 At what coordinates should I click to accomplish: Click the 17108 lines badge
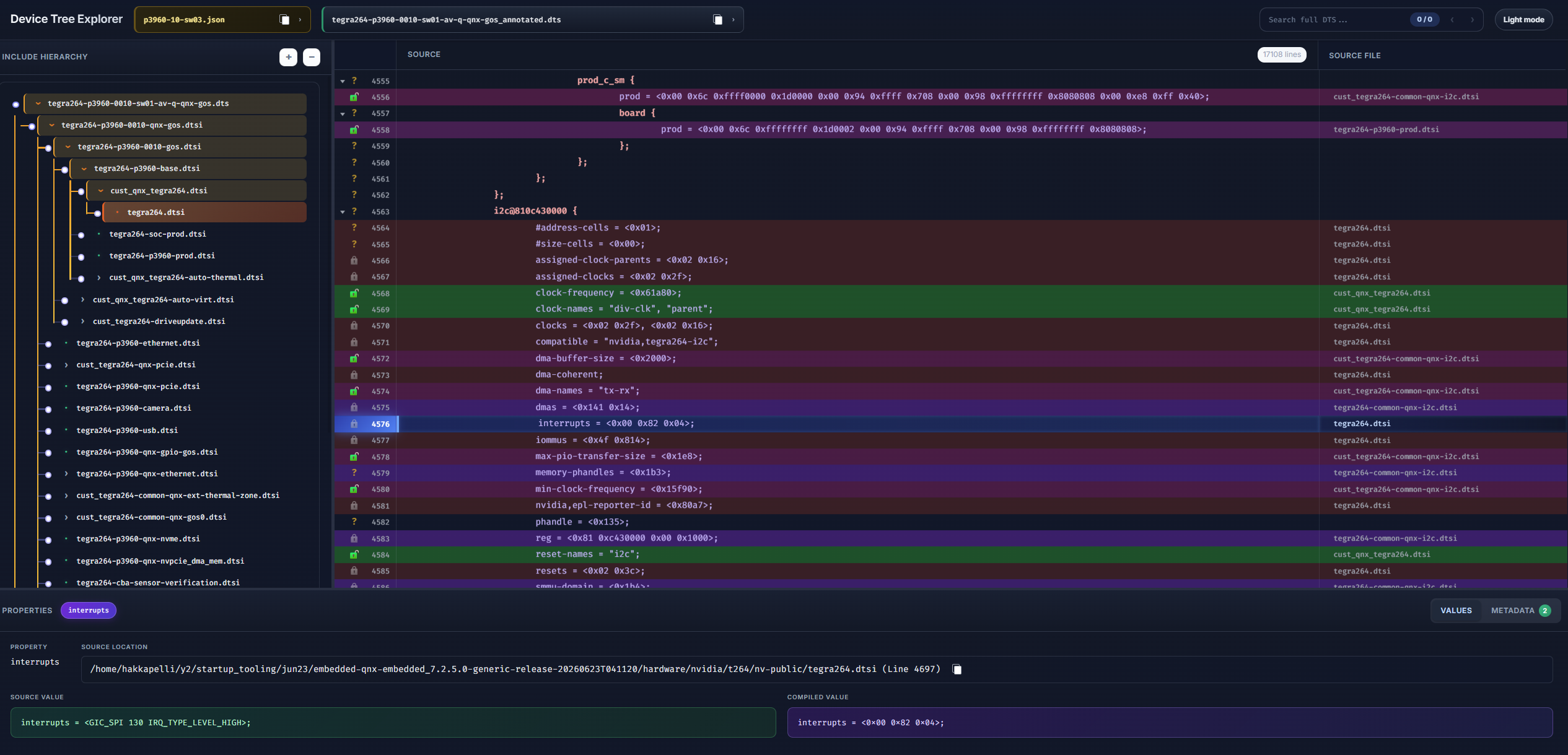pyautogui.click(x=1282, y=55)
